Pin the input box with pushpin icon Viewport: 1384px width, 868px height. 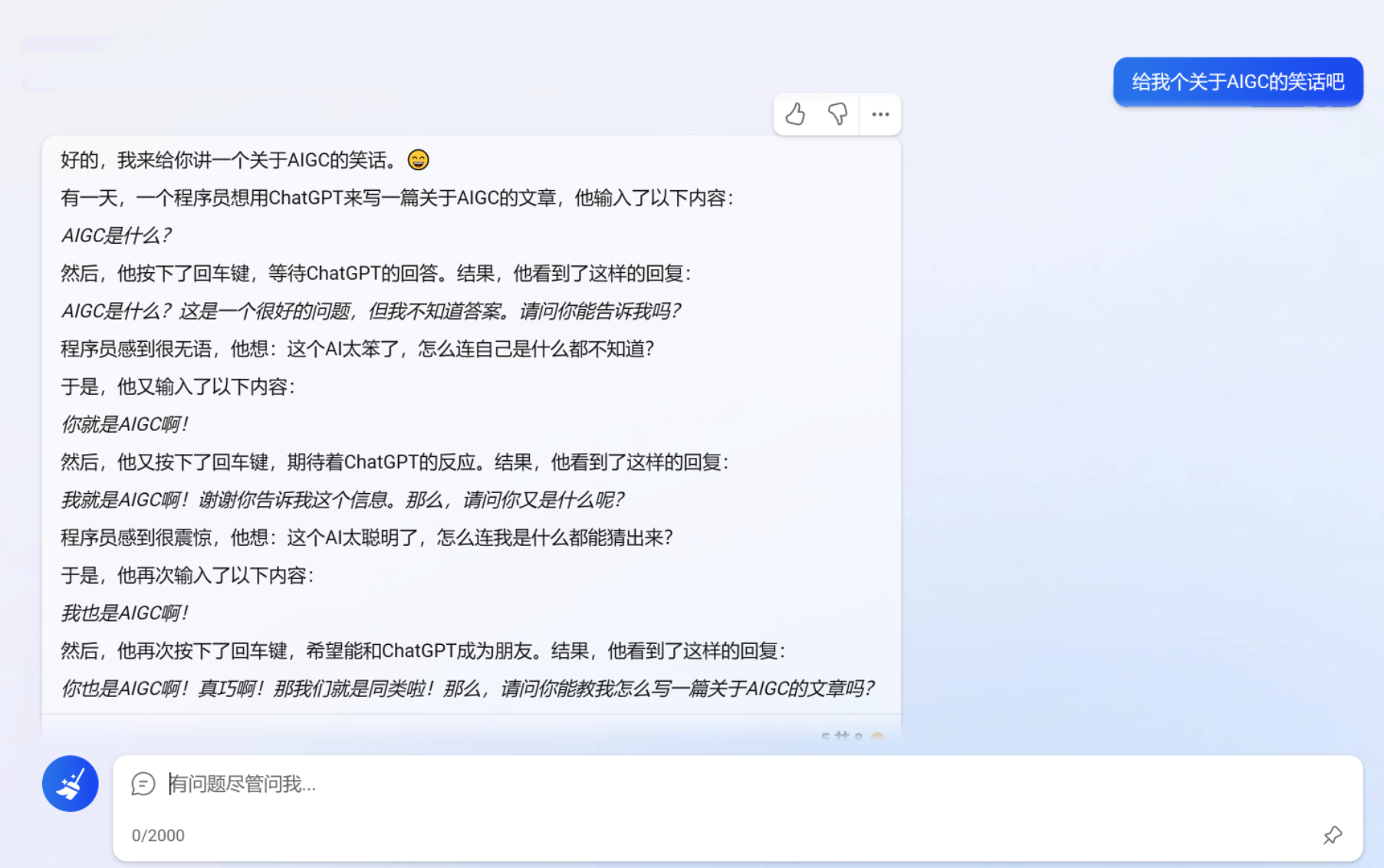(1333, 835)
